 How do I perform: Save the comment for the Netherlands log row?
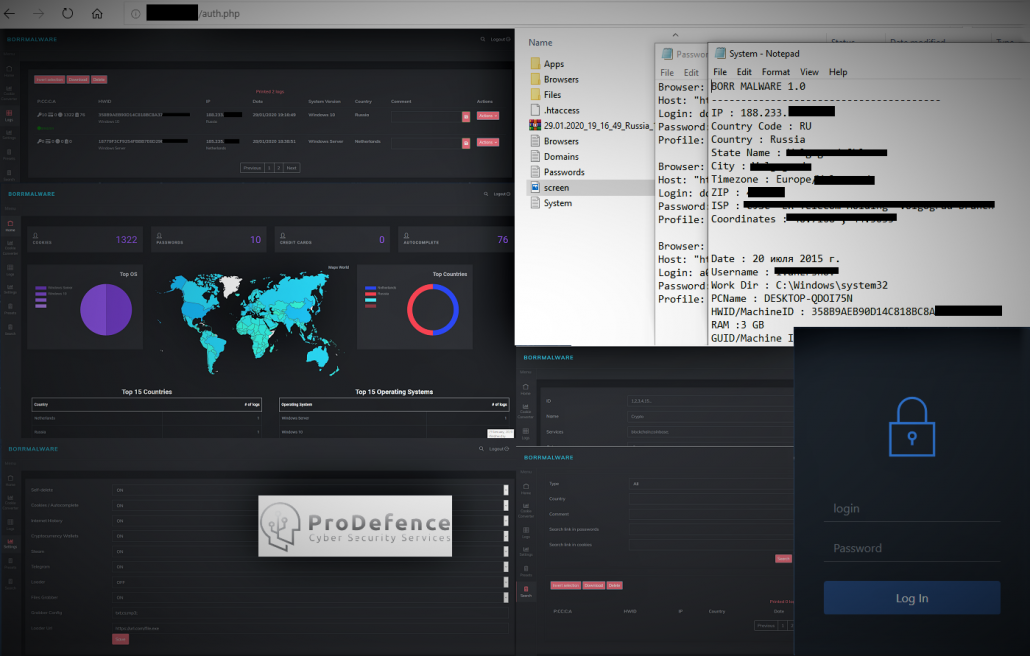click(x=466, y=143)
